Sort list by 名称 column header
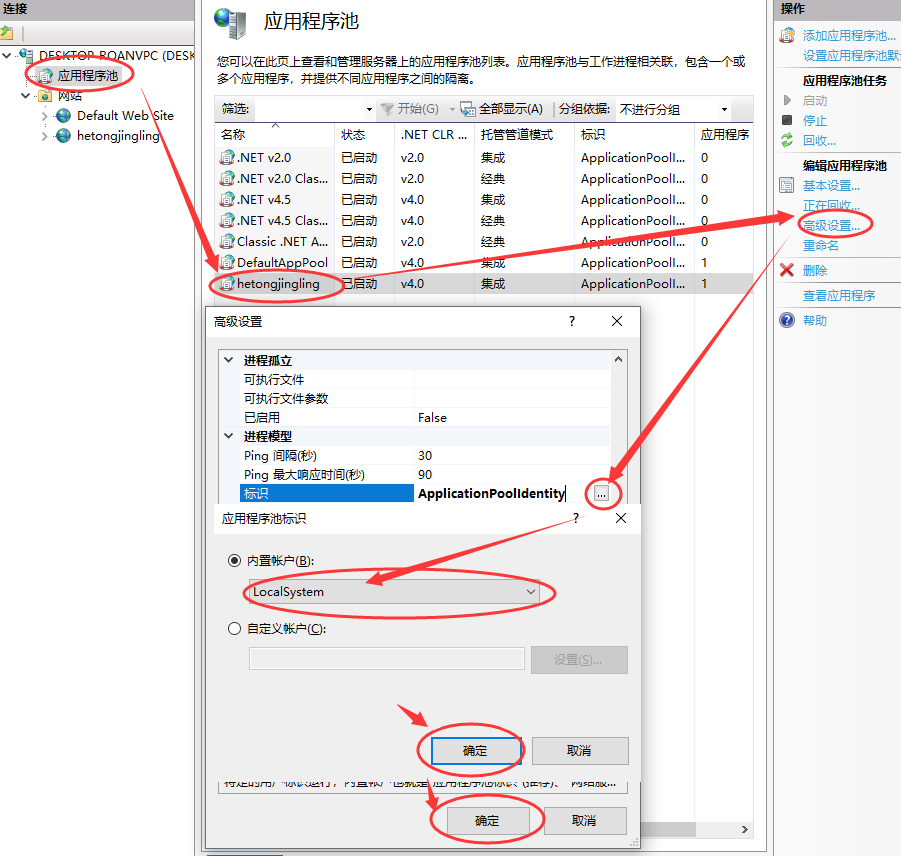Viewport: 901px width, 856px height. [x=275, y=134]
